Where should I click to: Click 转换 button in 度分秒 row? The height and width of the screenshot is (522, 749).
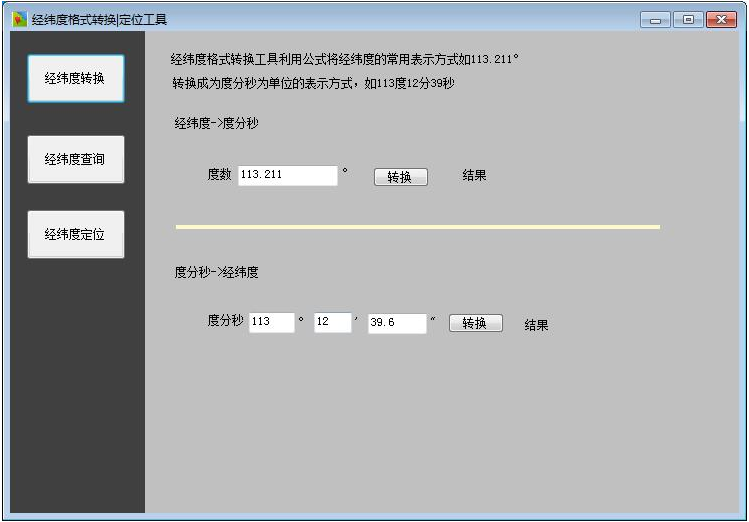click(x=475, y=323)
